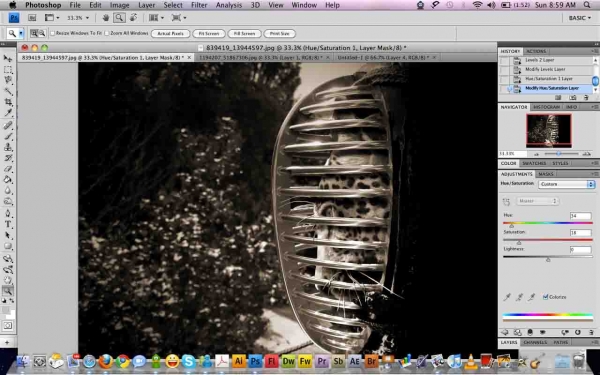The height and width of the screenshot is (375, 600).
Task: Reset adjustment to defaults in Adjustments panel
Action: 577,333
